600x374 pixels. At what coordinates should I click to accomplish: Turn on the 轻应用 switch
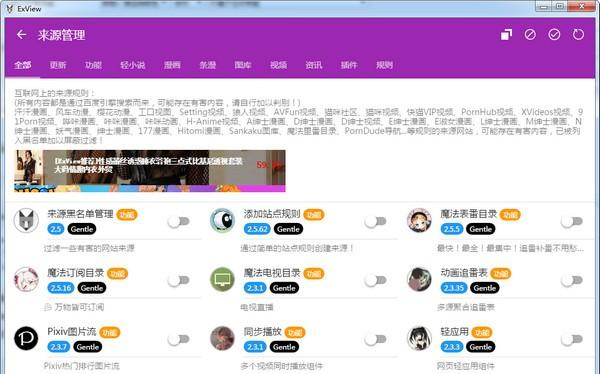572,339
